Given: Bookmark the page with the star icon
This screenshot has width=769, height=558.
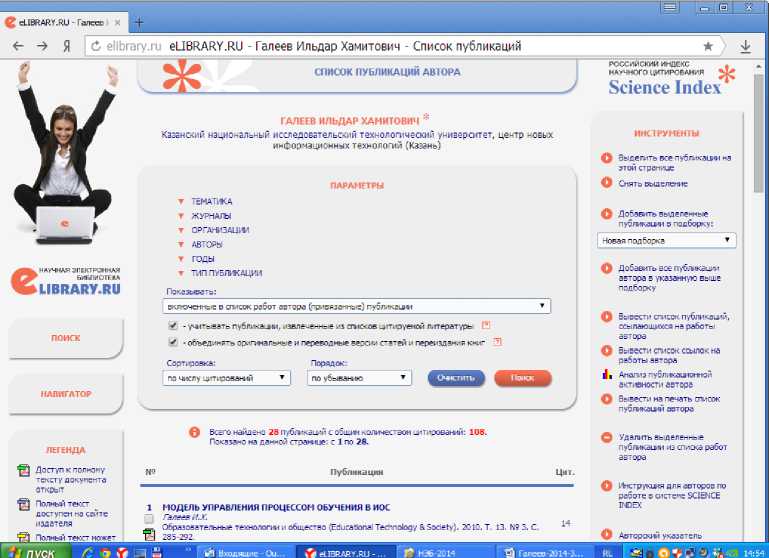Looking at the screenshot, I should (x=708, y=46).
